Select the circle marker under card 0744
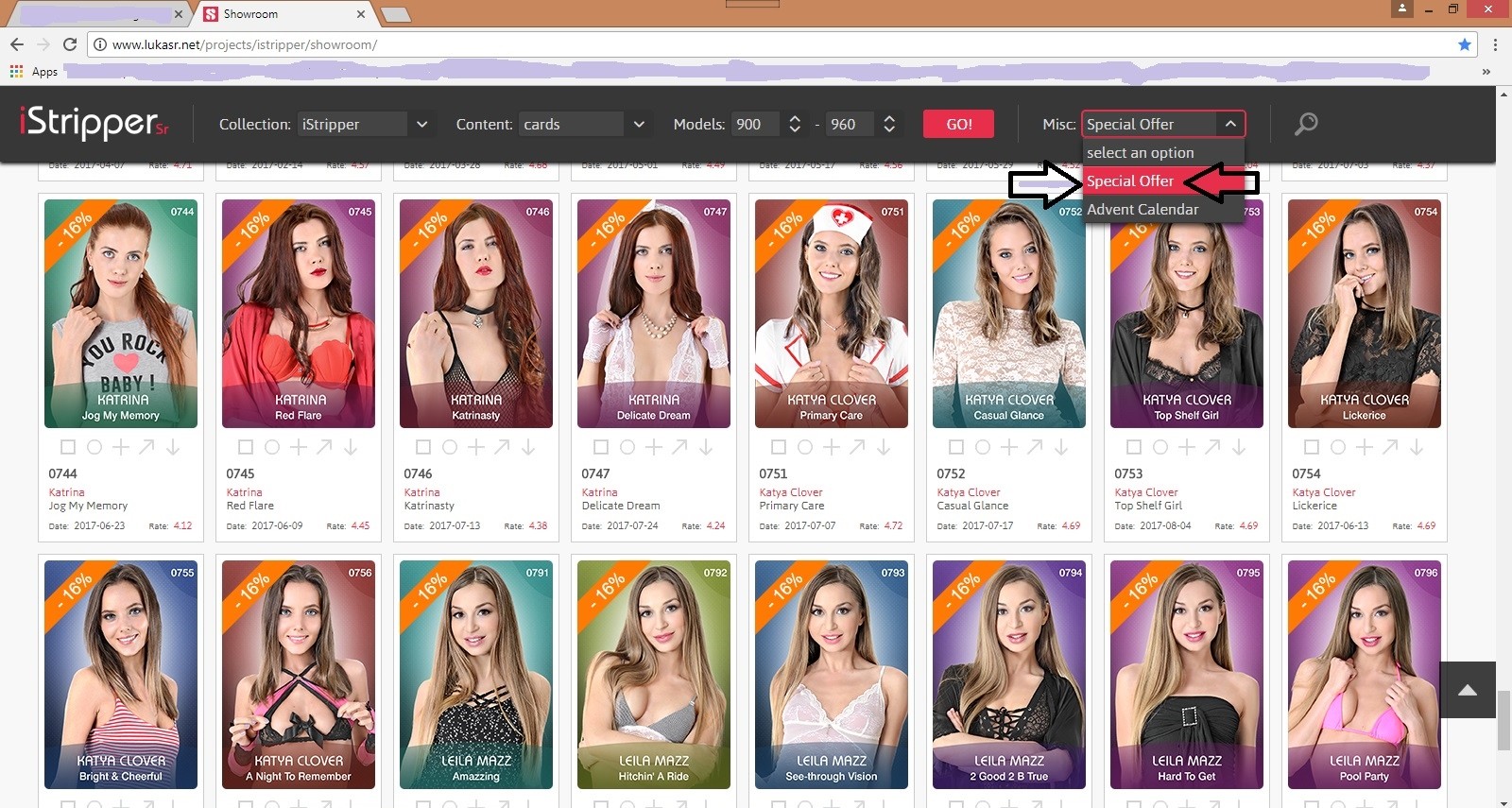1512x808 pixels. [94, 447]
